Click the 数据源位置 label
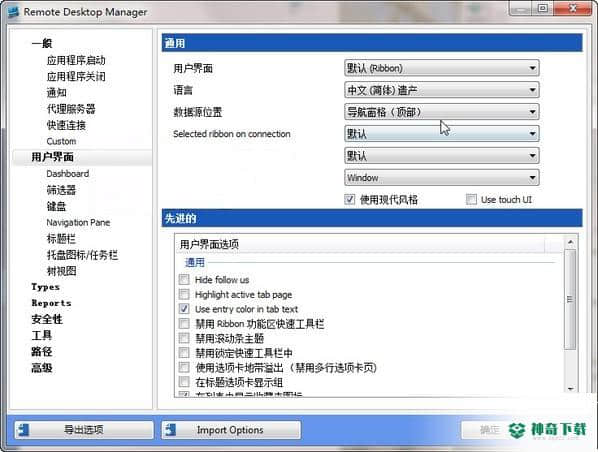 click(x=198, y=112)
